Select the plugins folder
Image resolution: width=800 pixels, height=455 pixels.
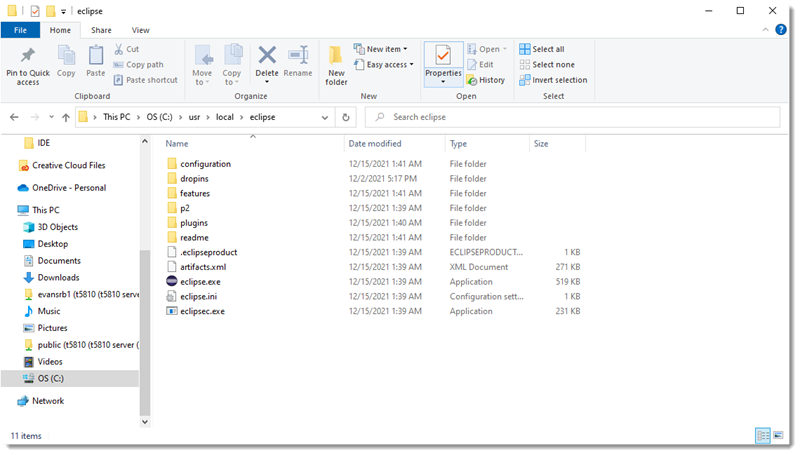(194, 223)
